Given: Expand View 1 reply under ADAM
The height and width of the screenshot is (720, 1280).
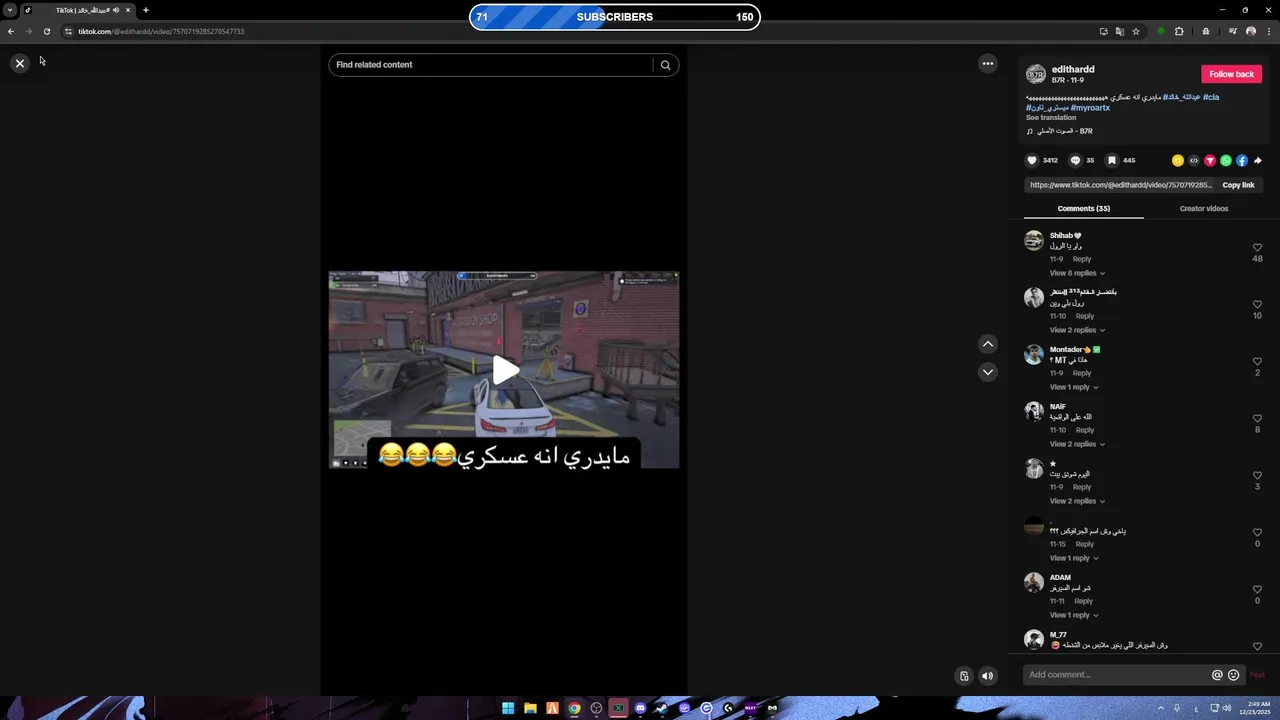Looking at the screenshot, I should tap(1074, 615).
